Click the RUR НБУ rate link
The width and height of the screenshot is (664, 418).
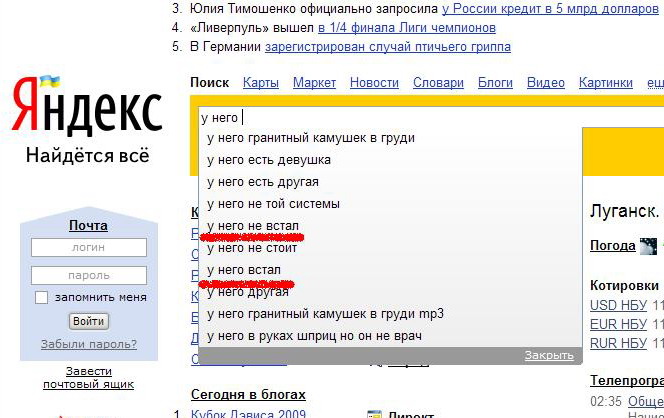tap(619, 343)
